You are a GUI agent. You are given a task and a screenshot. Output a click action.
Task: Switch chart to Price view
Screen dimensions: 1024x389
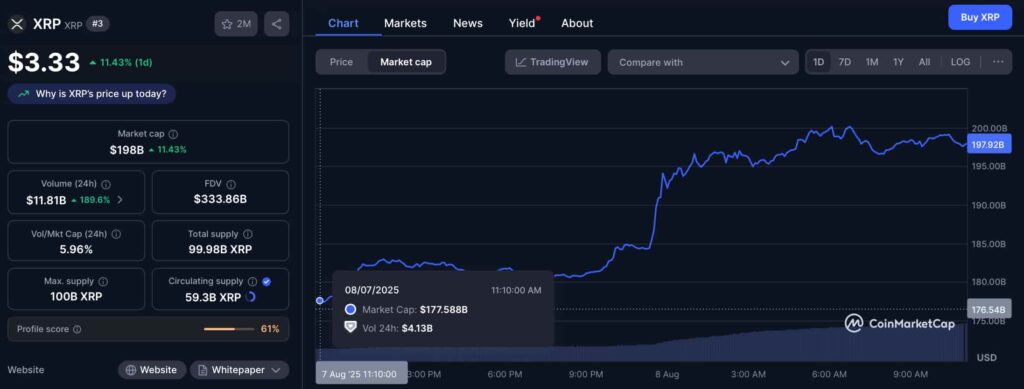[341, 62]
